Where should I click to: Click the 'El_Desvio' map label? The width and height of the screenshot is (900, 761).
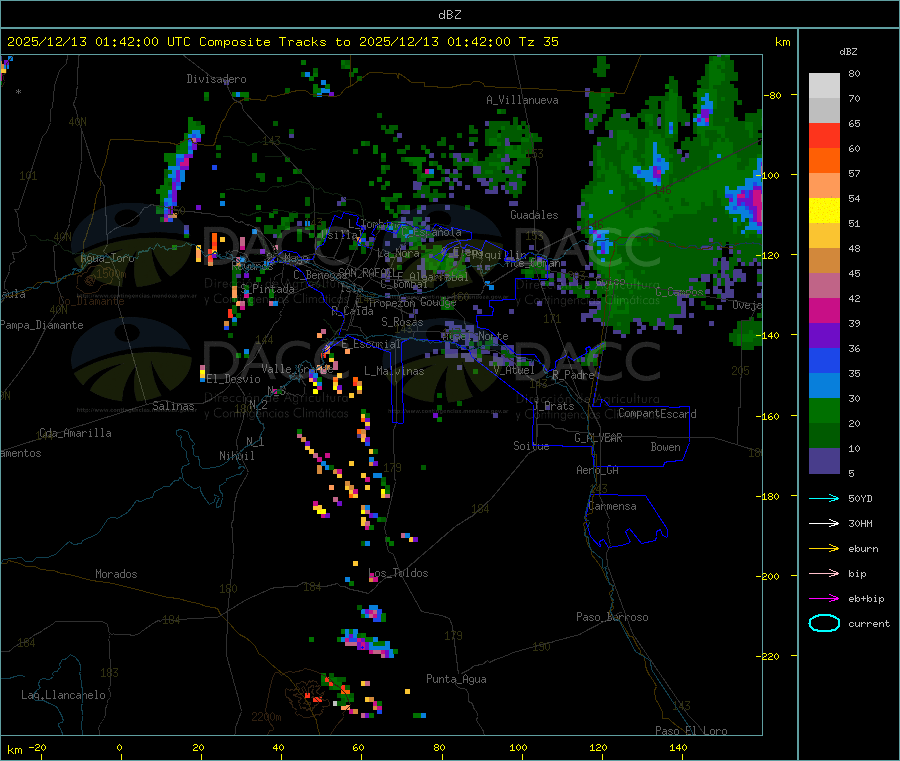pos(234,379)
